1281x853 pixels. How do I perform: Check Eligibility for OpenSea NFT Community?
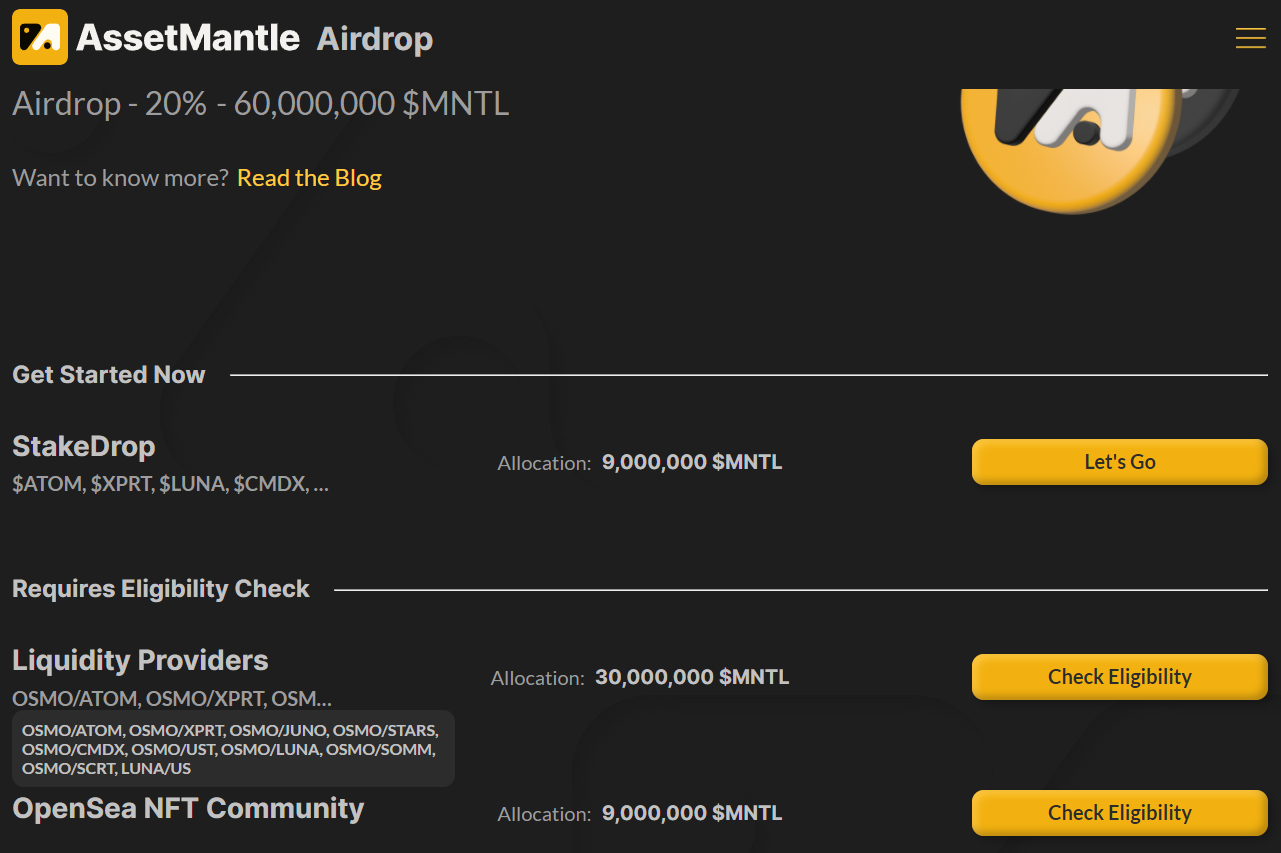pyautogui.click(x=1119, y=813)
